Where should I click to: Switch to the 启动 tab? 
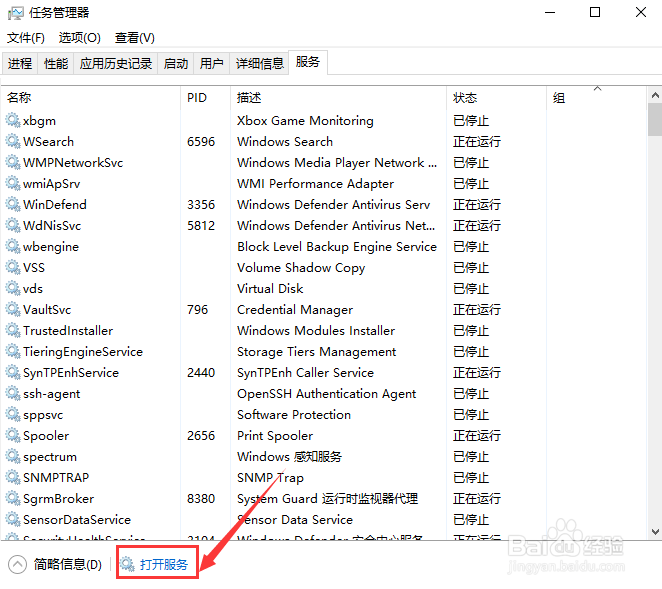point(176,64)
